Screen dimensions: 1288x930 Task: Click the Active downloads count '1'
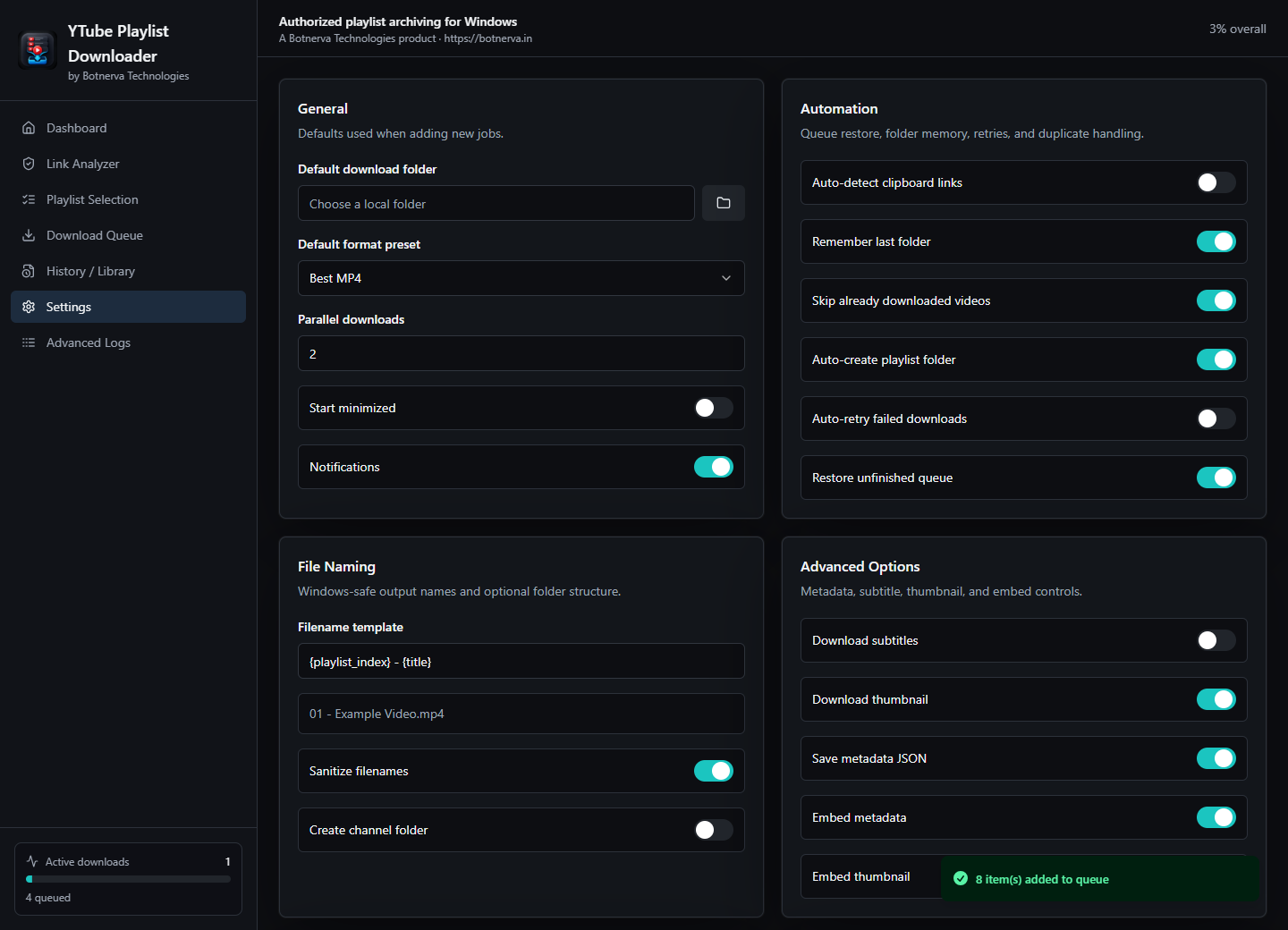click(228, 861)
